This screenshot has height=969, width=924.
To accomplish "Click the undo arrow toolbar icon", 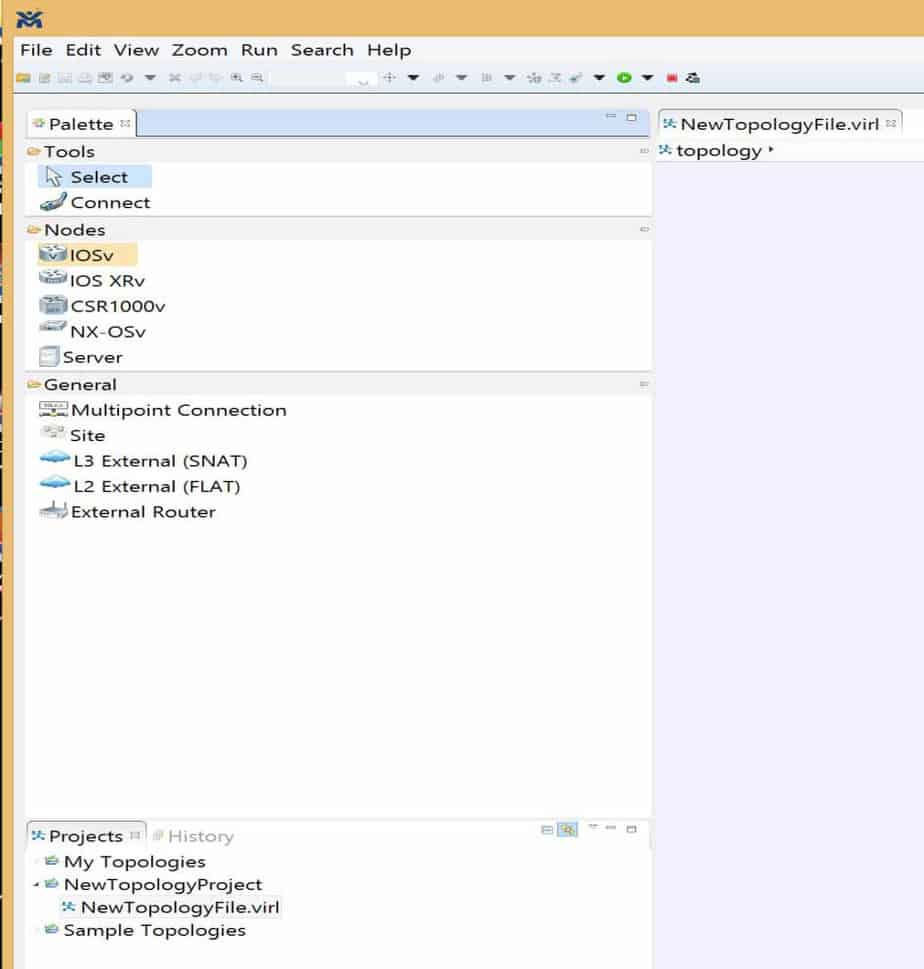I will pos(127,78).
